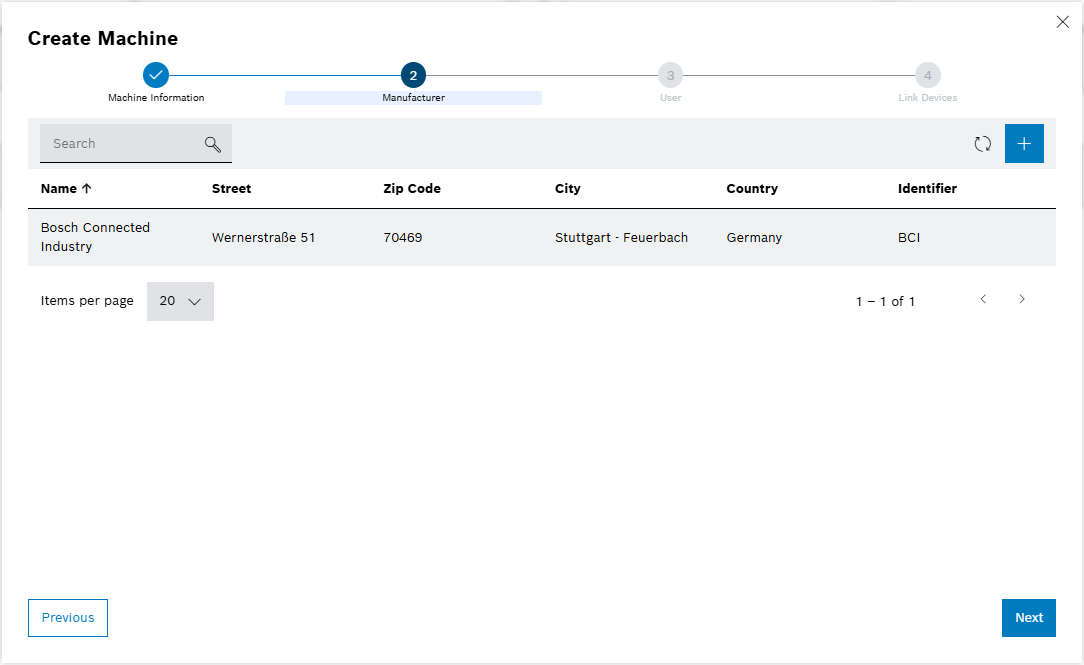Select step 2 Manufacturer in stepper
1084x665 pixels.
(x=413, y=75)
